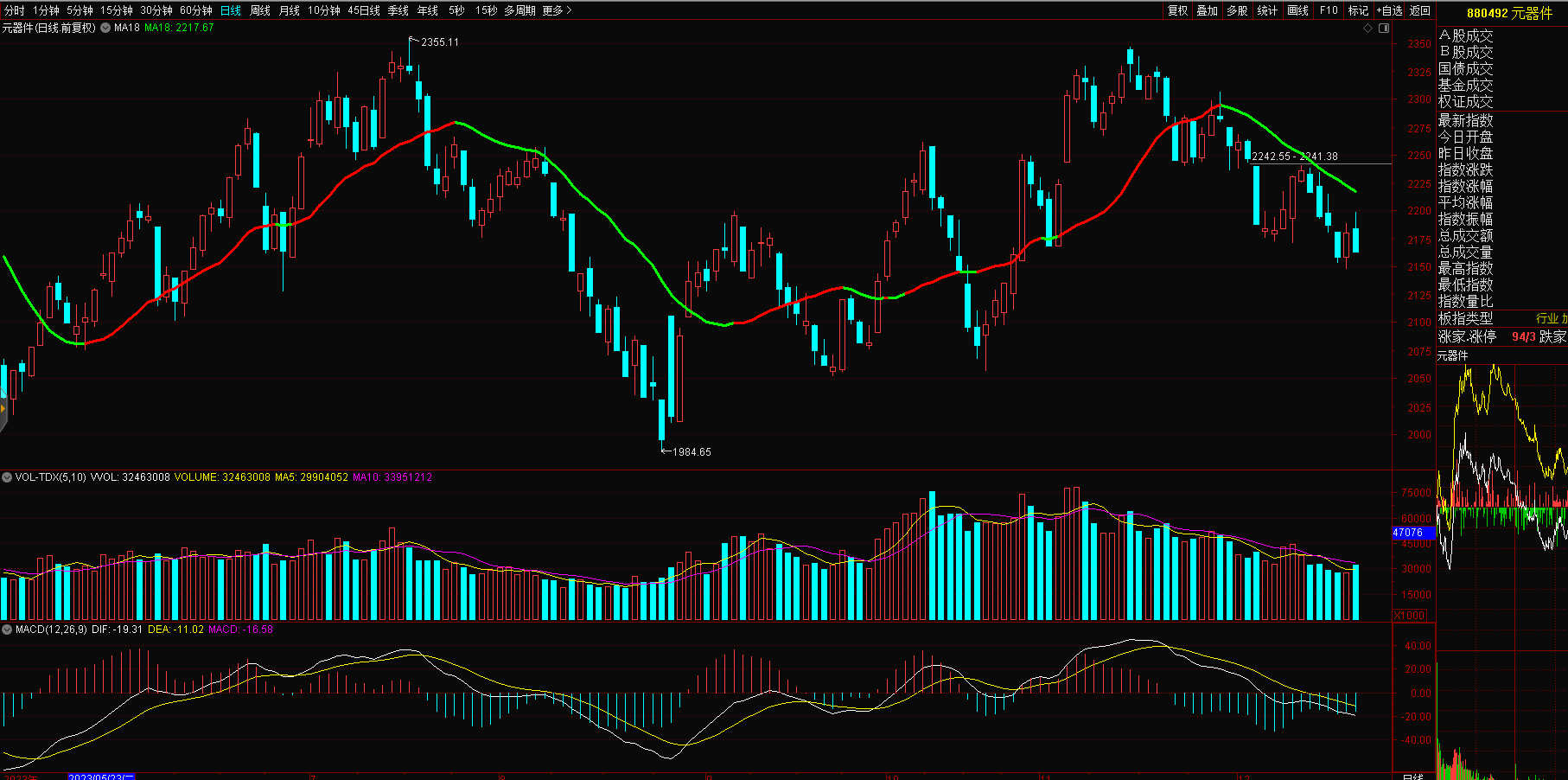1568x780 pixels.
Task: Click the diamond icon above the price axis
Action: 1368,29
